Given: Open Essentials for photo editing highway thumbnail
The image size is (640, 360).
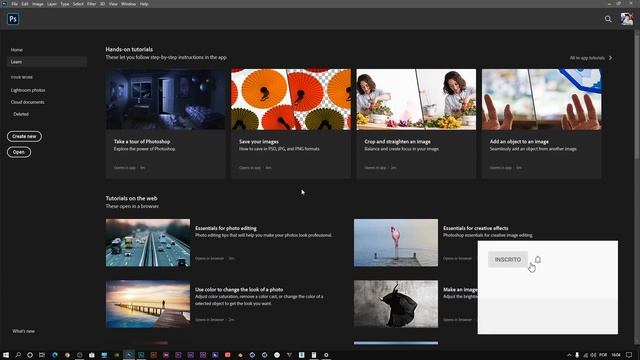Looking at the screenshot, I should pos(148,243).
